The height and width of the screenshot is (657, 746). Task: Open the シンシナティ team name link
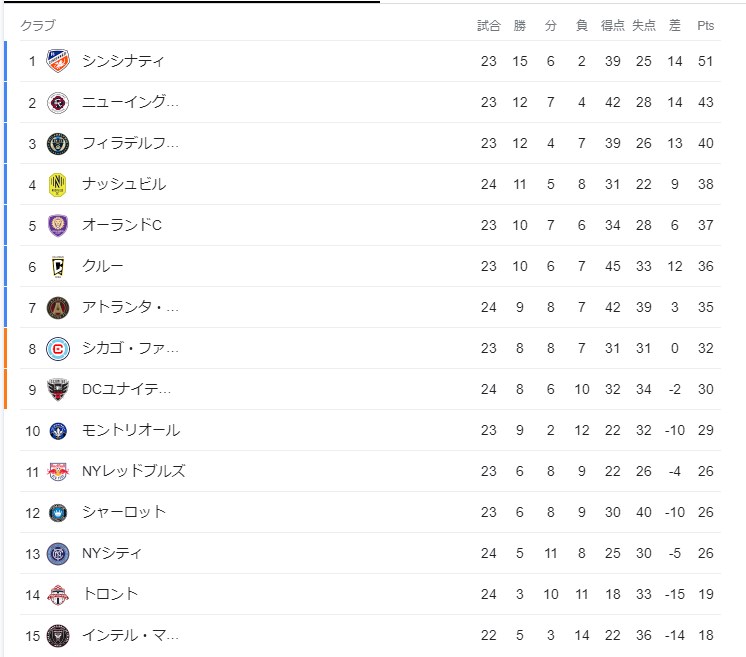(x=123, y=61)
